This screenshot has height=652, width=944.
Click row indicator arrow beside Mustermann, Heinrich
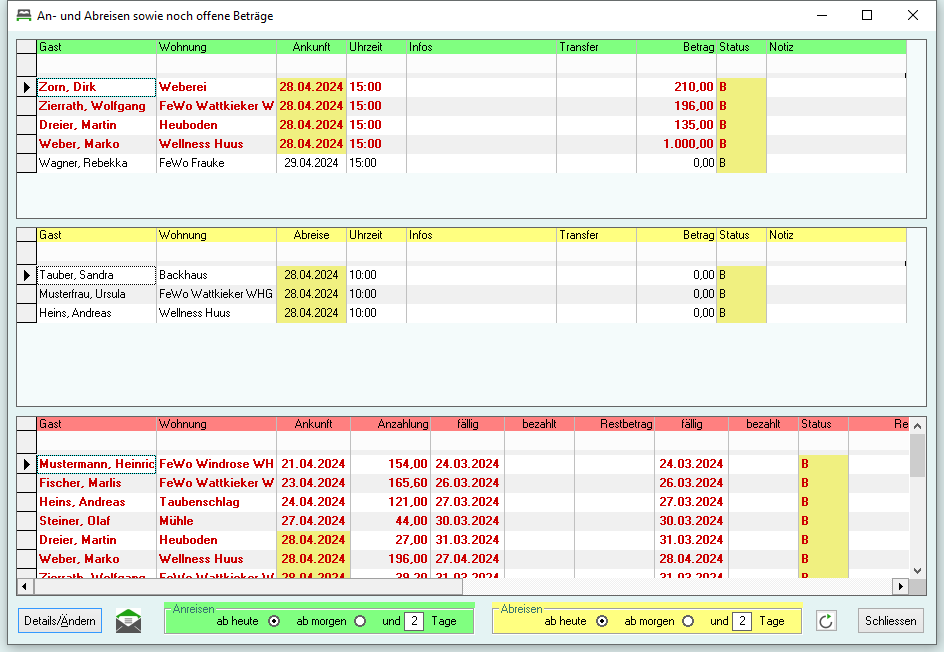27,464
